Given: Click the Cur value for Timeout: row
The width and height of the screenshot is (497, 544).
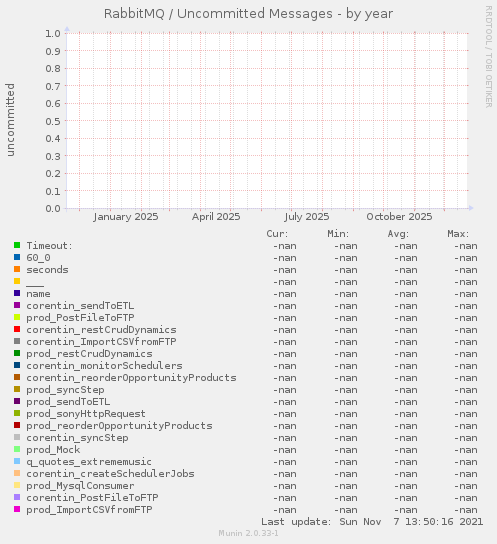Looking at the screenshot, I should point(285,246).
